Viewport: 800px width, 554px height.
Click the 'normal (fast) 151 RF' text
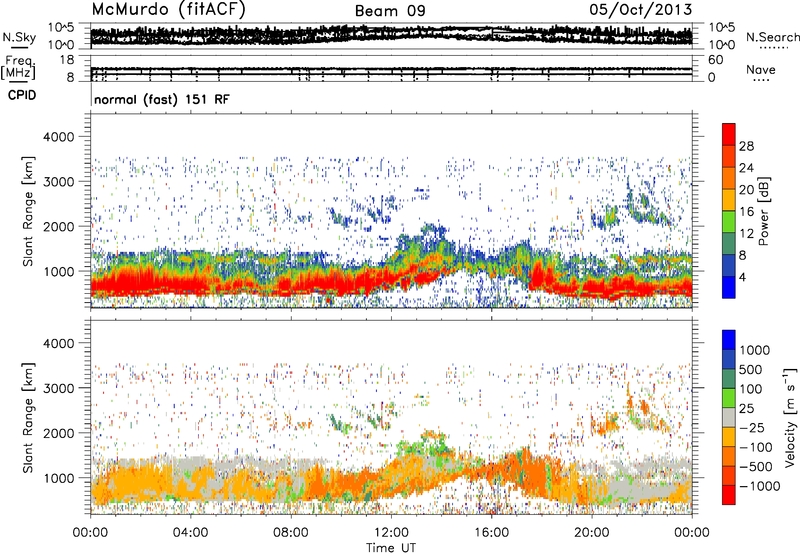pyautogui.click(x=162, y=99)
